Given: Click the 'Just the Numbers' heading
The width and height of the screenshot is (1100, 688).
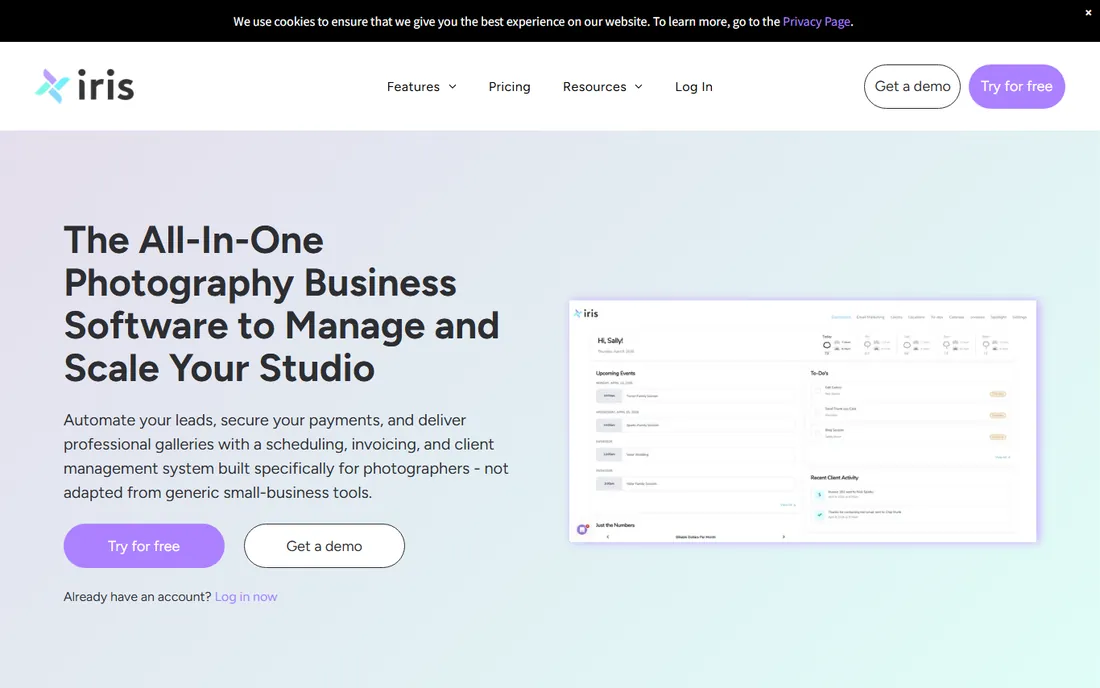Looking at the screenshot, I should point(615,525).
